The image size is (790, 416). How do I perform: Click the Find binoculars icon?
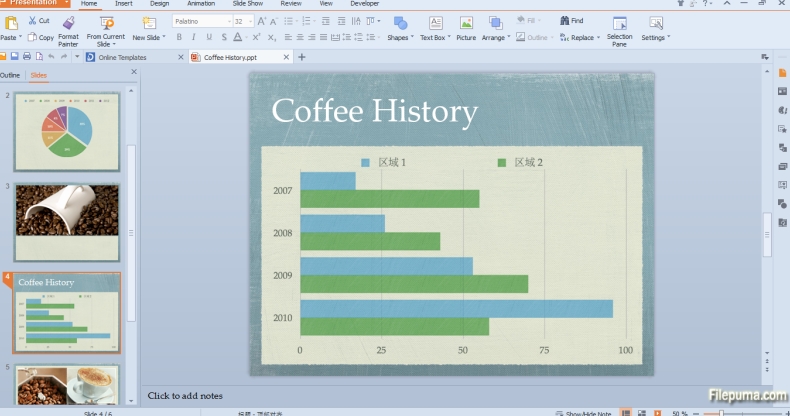(565, 20)
